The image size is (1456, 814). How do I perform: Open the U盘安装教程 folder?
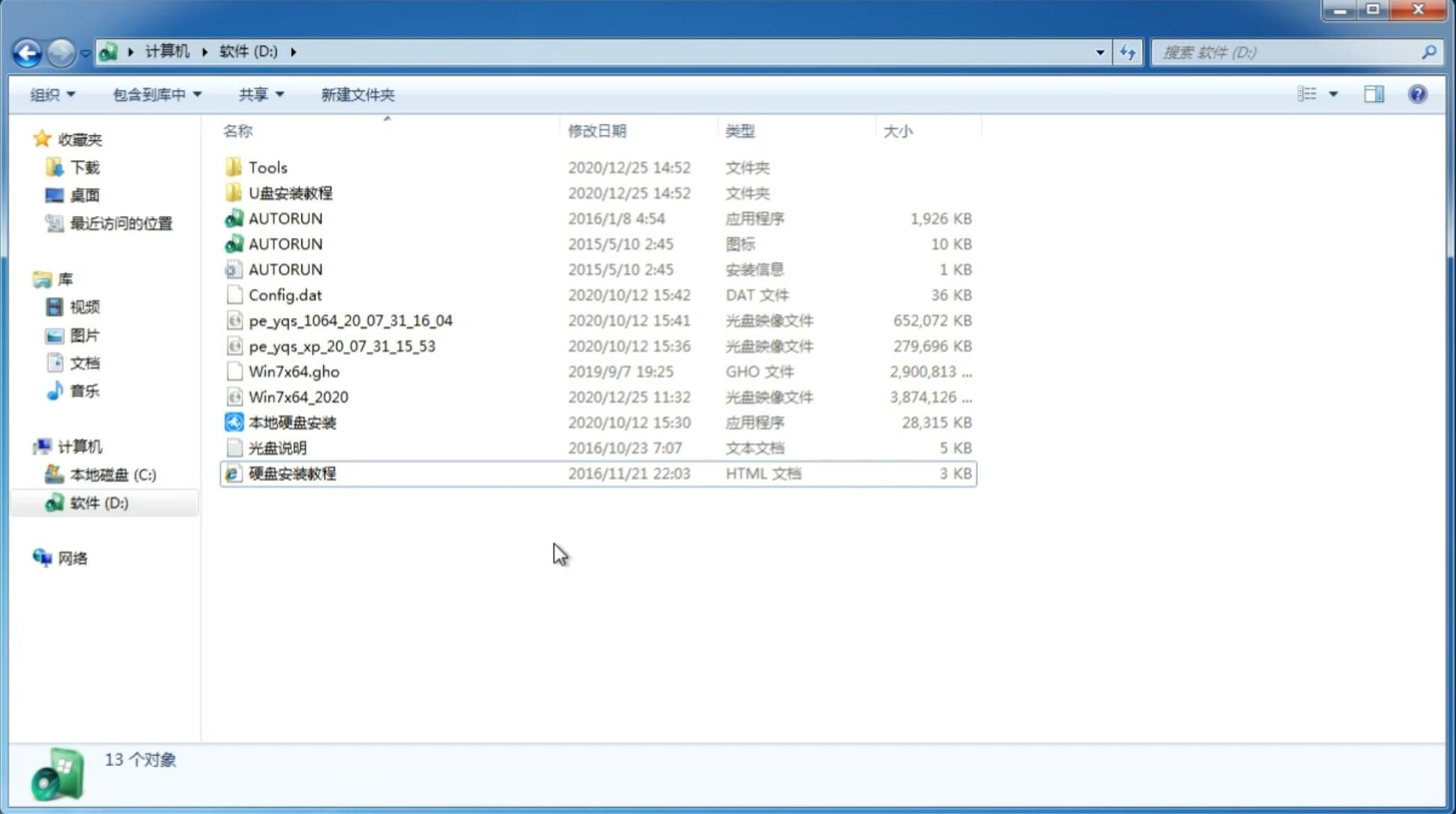click(x=291, y=193)
